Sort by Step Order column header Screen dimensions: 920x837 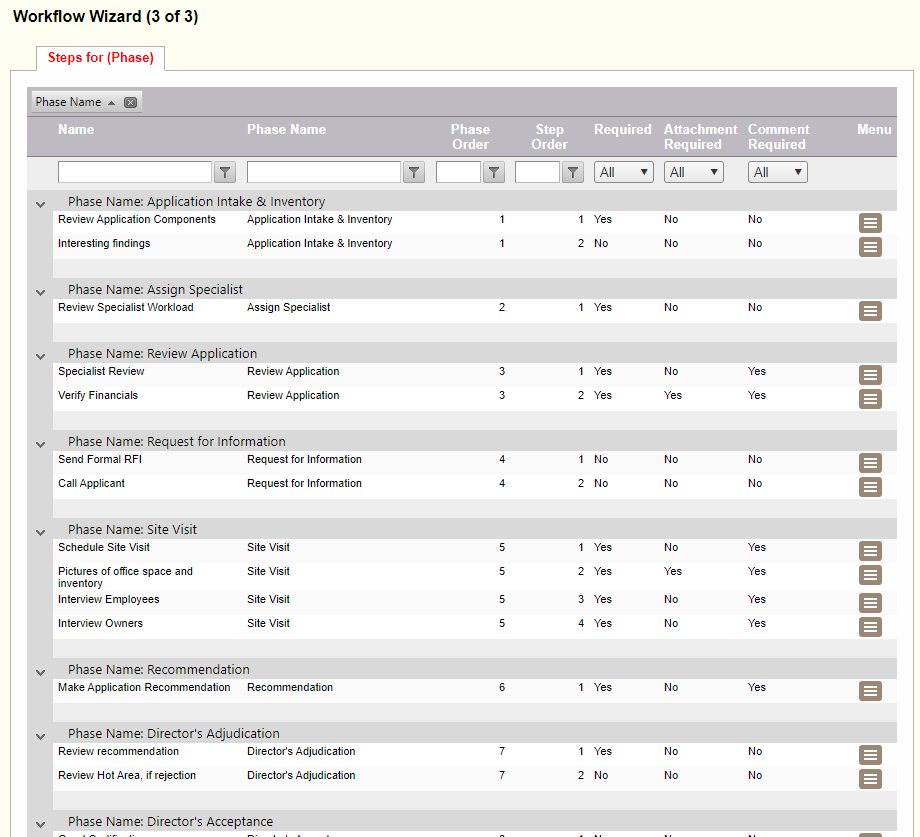[549, 137]
